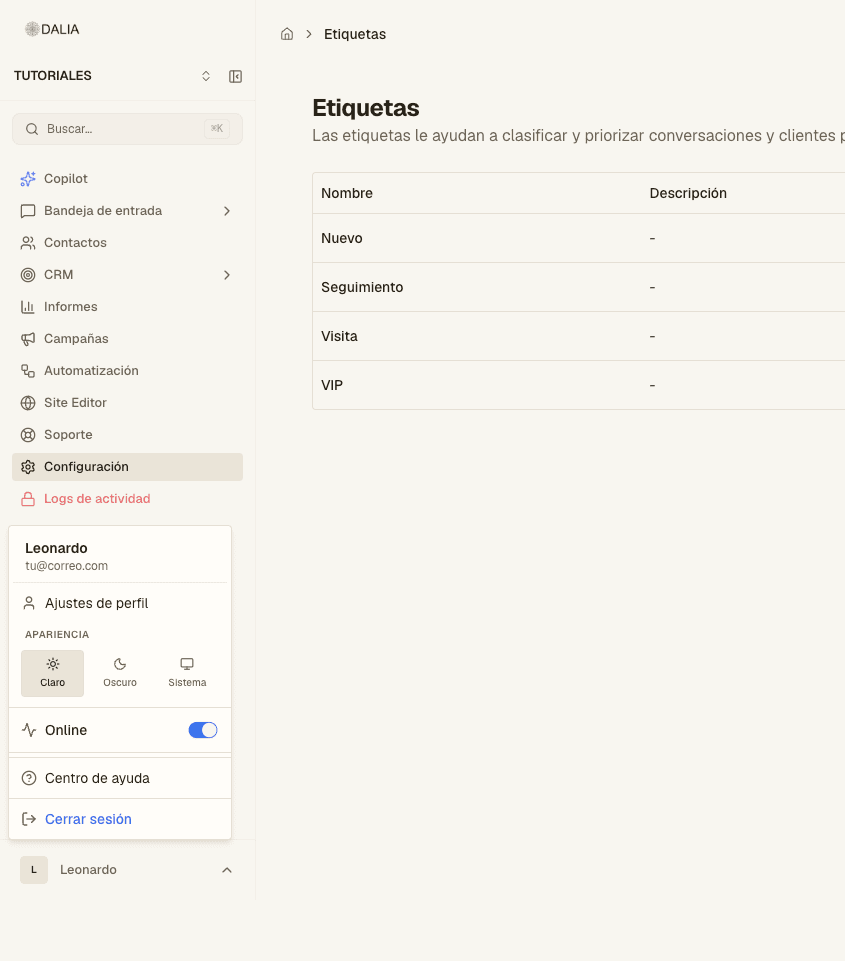
Task: Click the Contactos people icon
Action: 28,243
